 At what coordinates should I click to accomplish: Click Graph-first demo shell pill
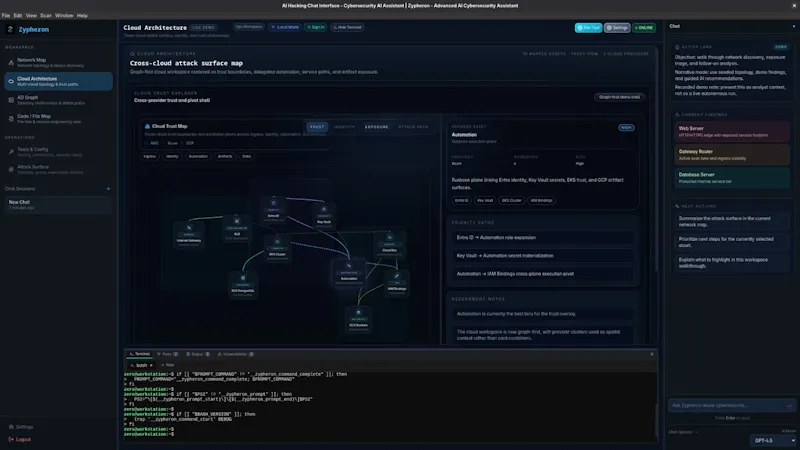click(x=619, y=97)
